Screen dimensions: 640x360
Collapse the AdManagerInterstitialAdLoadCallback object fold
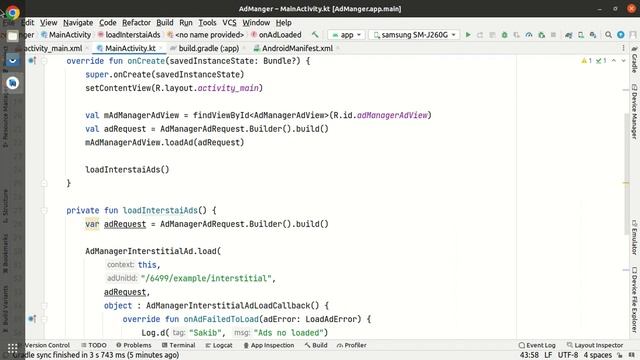pyautogui.click(x=44, y=306)
